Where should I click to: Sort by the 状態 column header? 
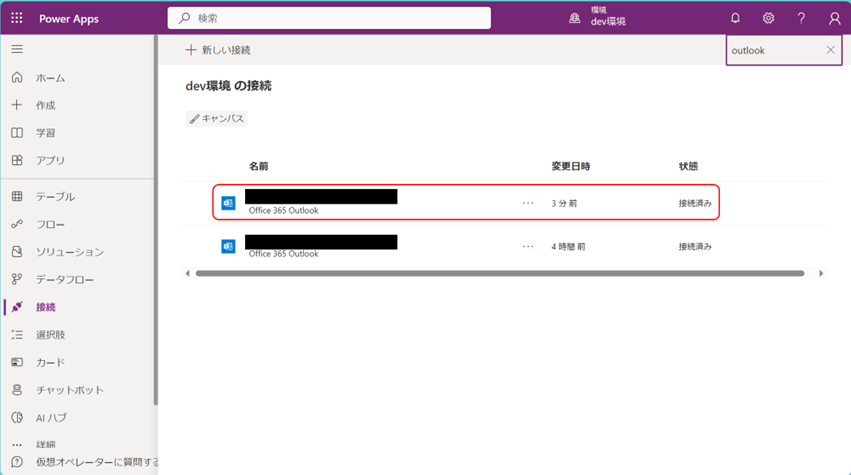pos(688,166)
